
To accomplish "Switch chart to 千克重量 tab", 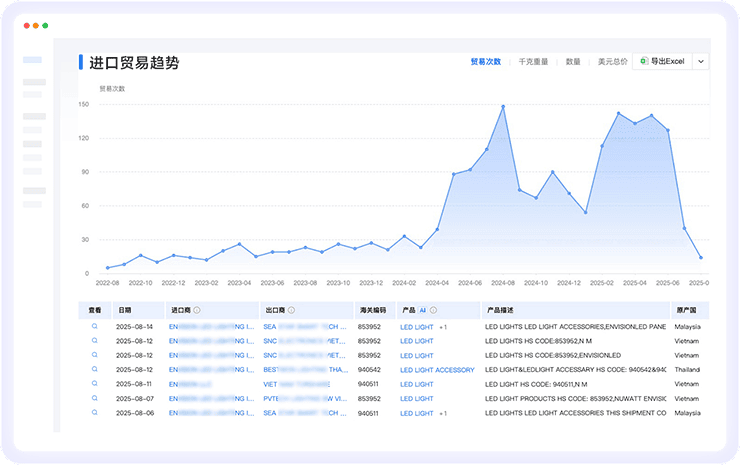I will tap(532, 62).
